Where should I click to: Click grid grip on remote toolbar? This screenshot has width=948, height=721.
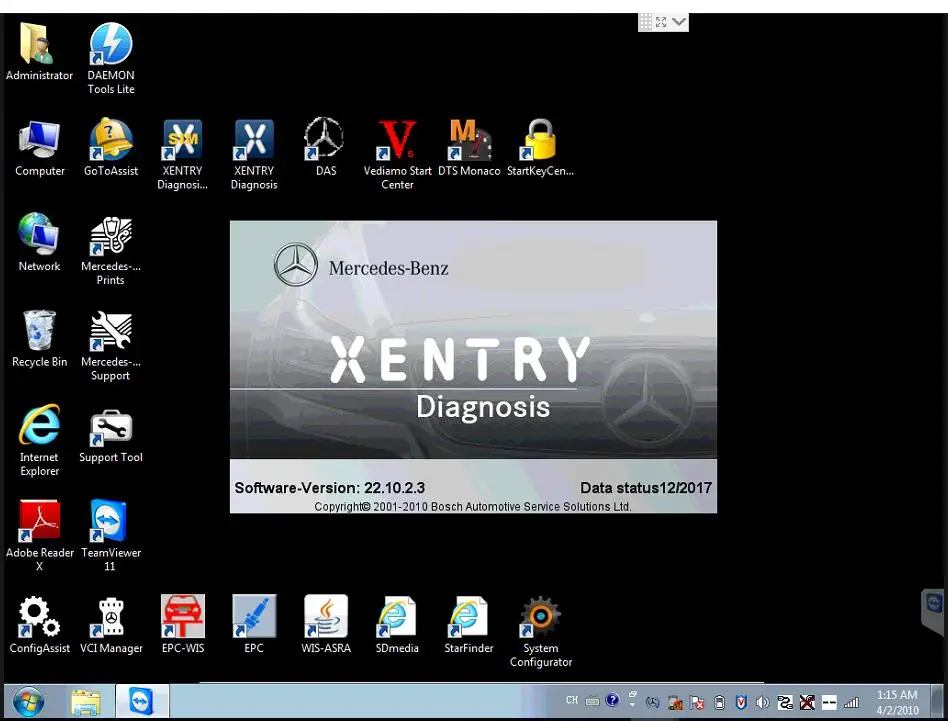(x=646, y=22)
